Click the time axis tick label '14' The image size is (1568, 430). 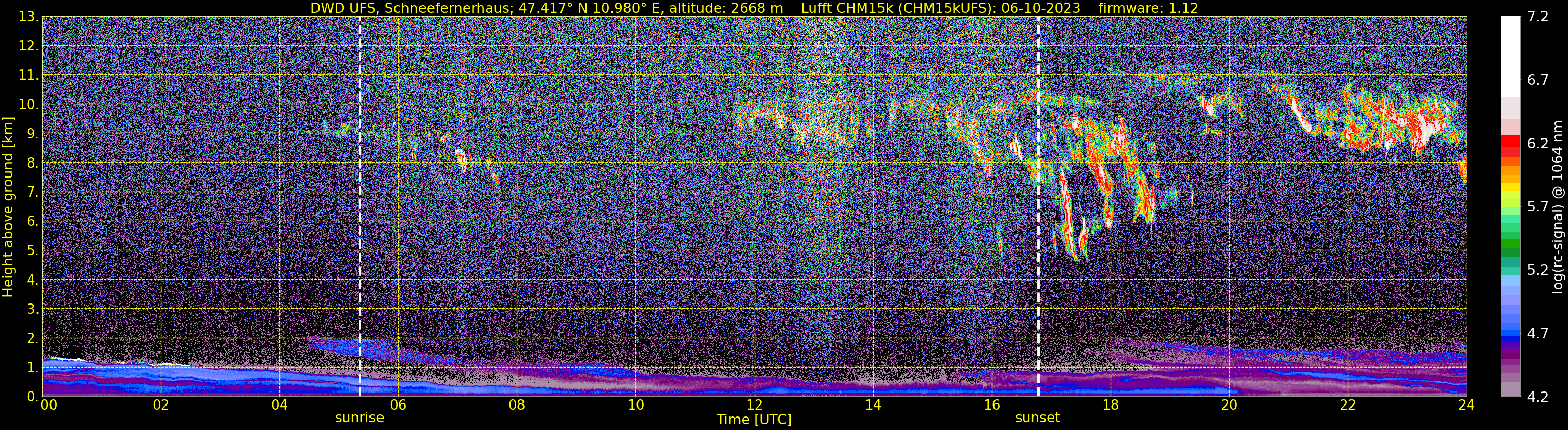[873, 405]
